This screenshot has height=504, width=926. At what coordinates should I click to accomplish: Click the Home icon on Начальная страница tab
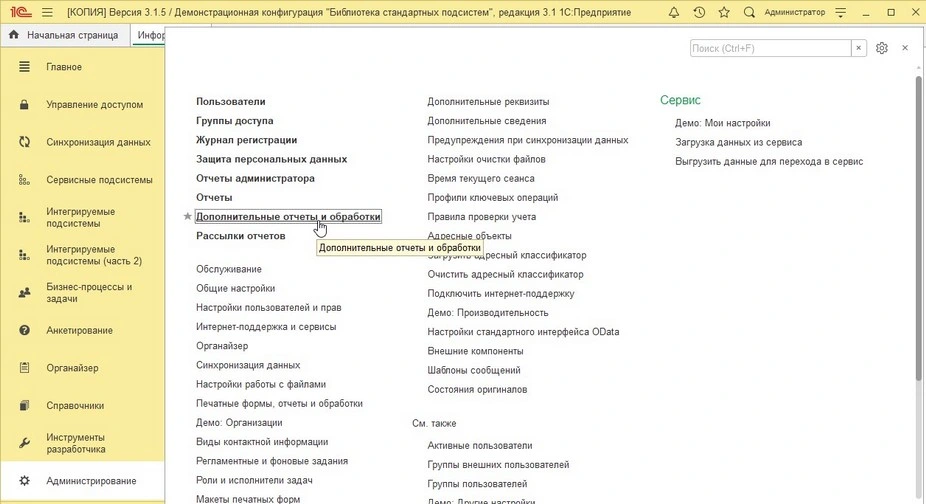pyautogui.click(x=14, y=35)
